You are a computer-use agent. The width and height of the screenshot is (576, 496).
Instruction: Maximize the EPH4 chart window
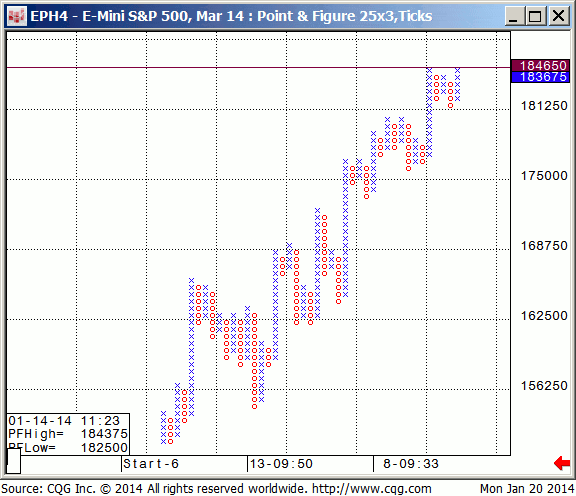tap(535, 17)
